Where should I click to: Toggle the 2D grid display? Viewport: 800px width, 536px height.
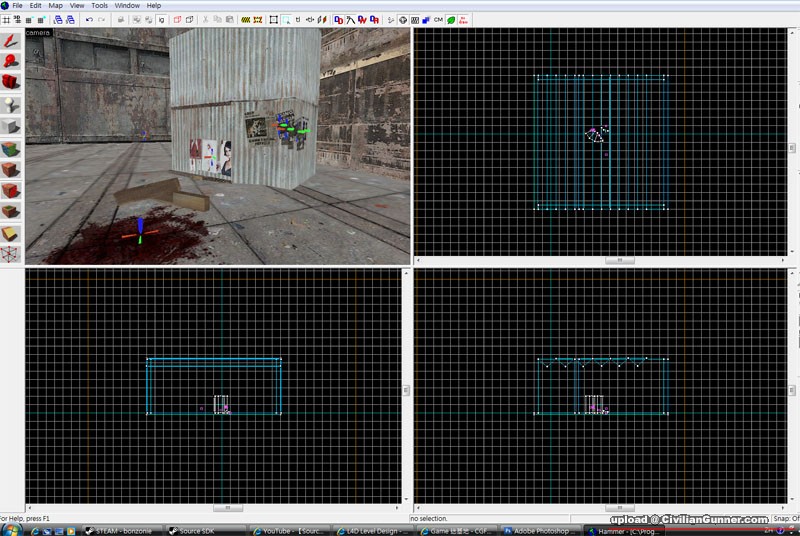(6, 19)
